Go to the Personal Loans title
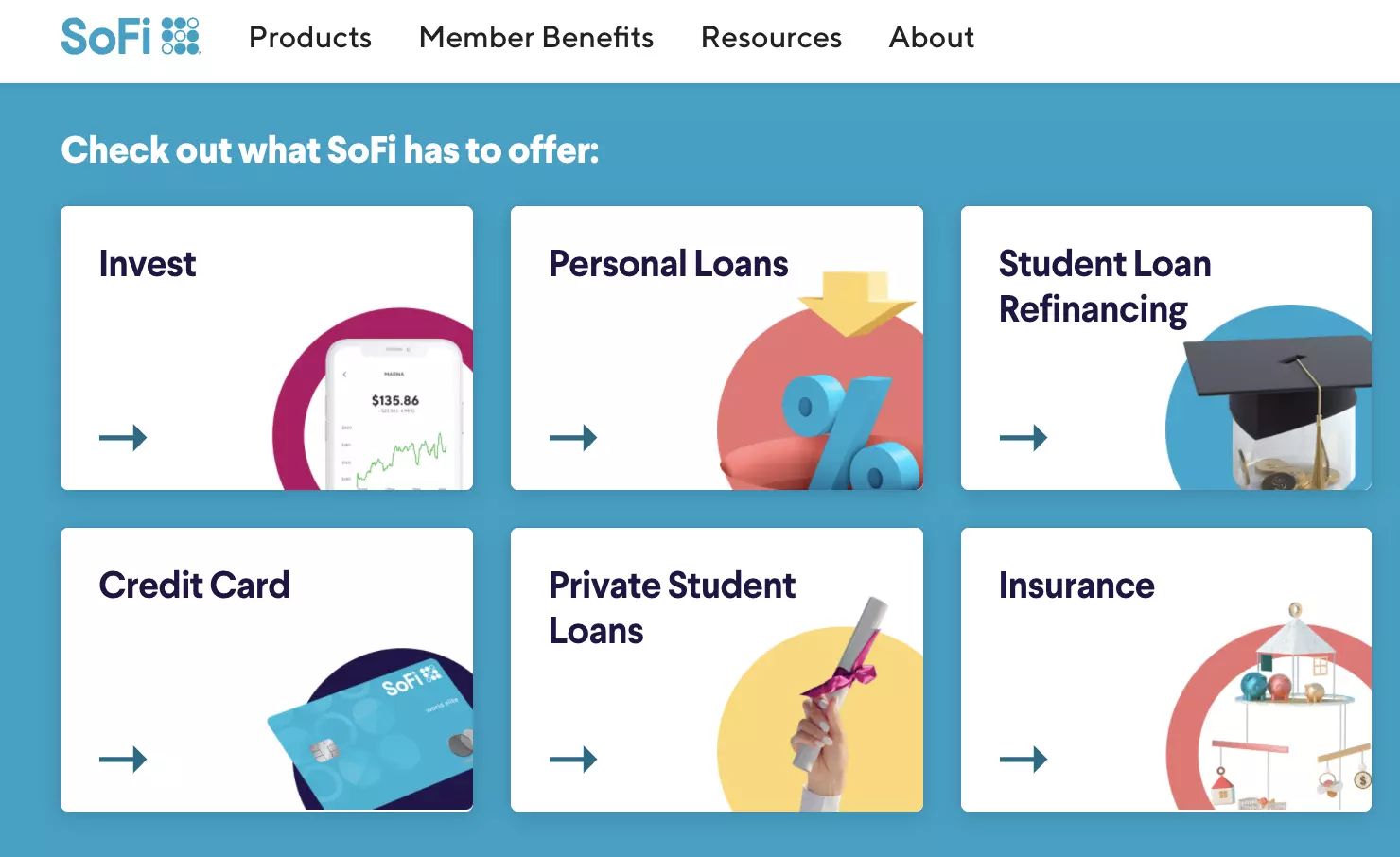 [x=669, y=264]
